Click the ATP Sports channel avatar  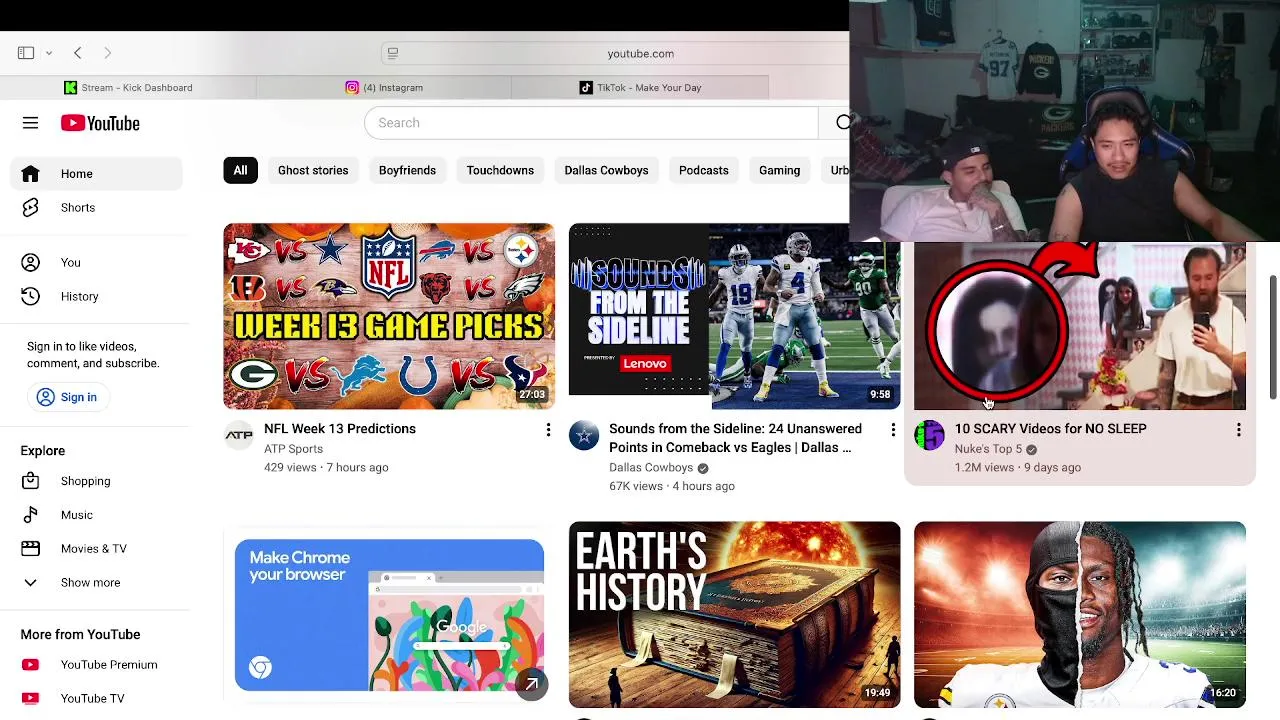[x=238, y=435]
